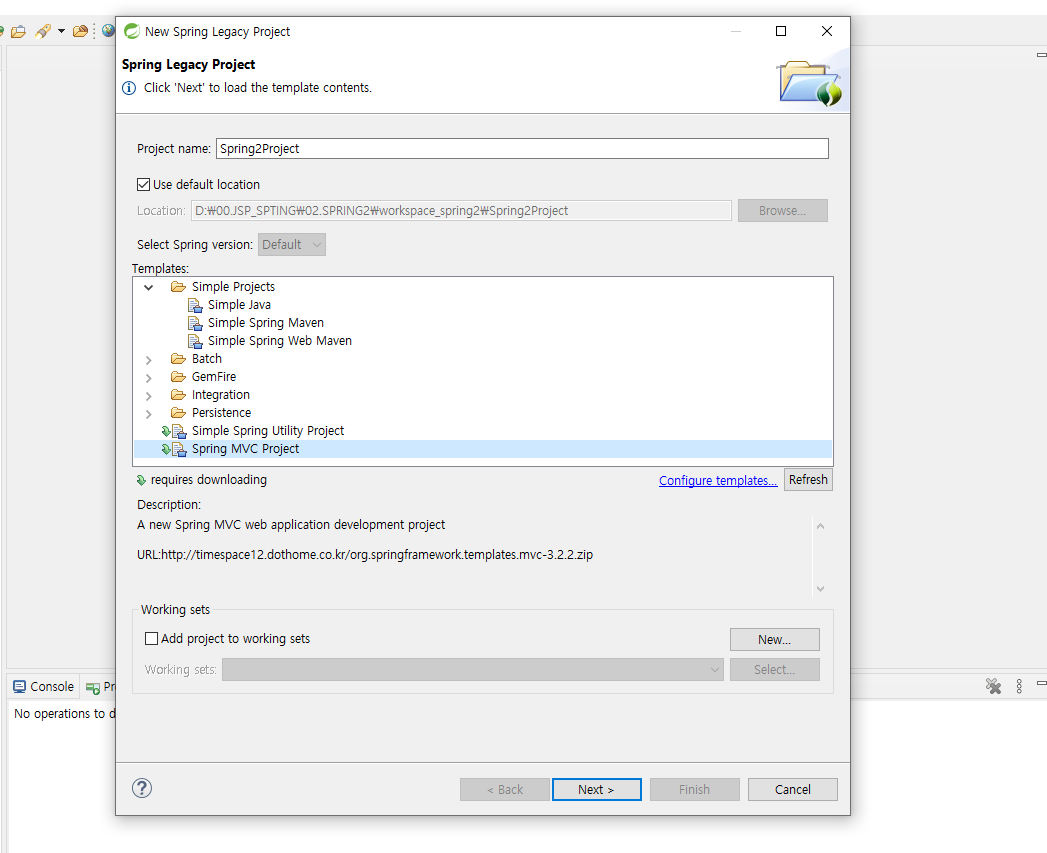The image size is (1047, 853).
Task: Minimize the Eclipse editor area at top right
Action: (1041, 55)
